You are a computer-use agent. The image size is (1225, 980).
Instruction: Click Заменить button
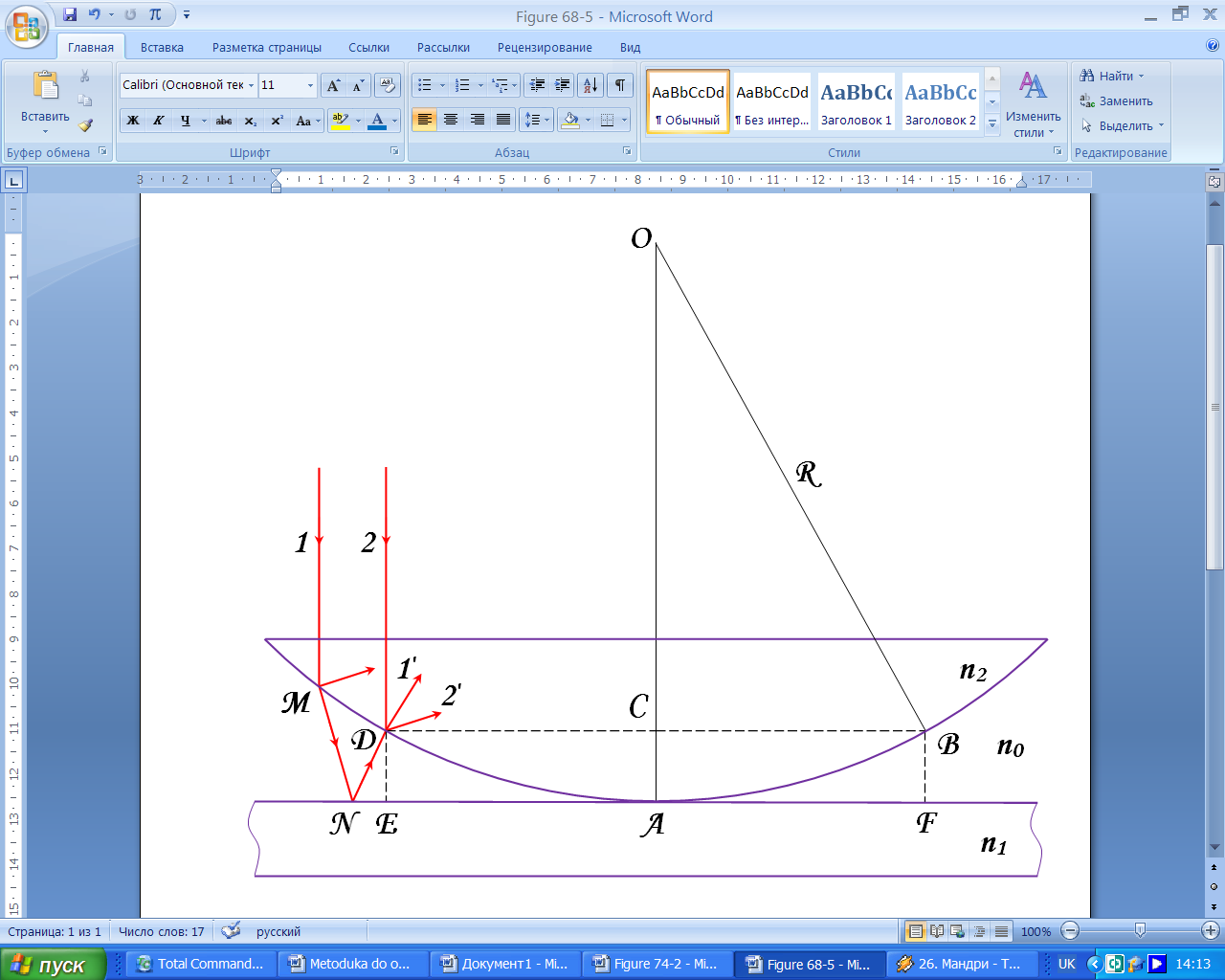pyautogui.click(x=1117, y=100)
